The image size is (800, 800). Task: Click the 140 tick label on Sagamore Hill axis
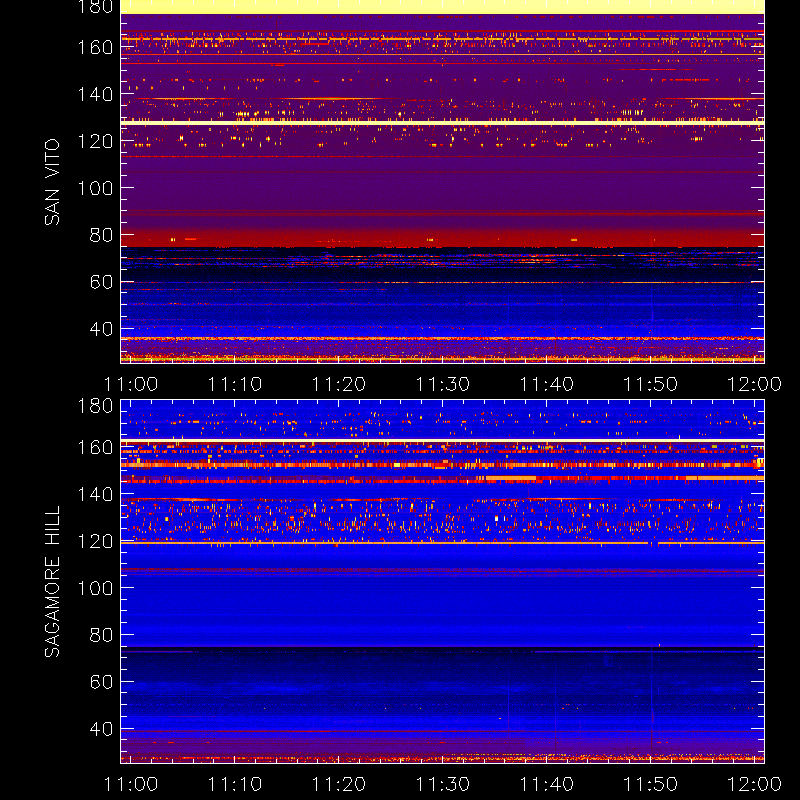pos(95,494)
